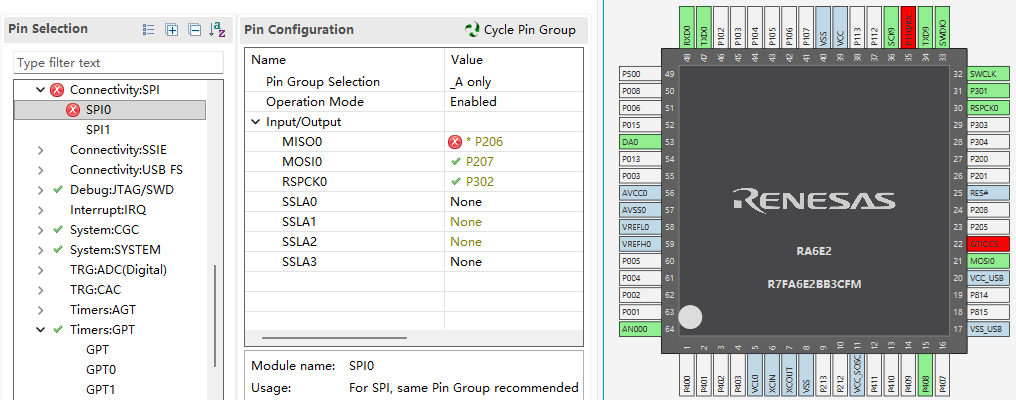The height and width of the screenshot is (400, 1016).
Task: Open the SSLA0 value cell
Action: [x=514, y=202]
